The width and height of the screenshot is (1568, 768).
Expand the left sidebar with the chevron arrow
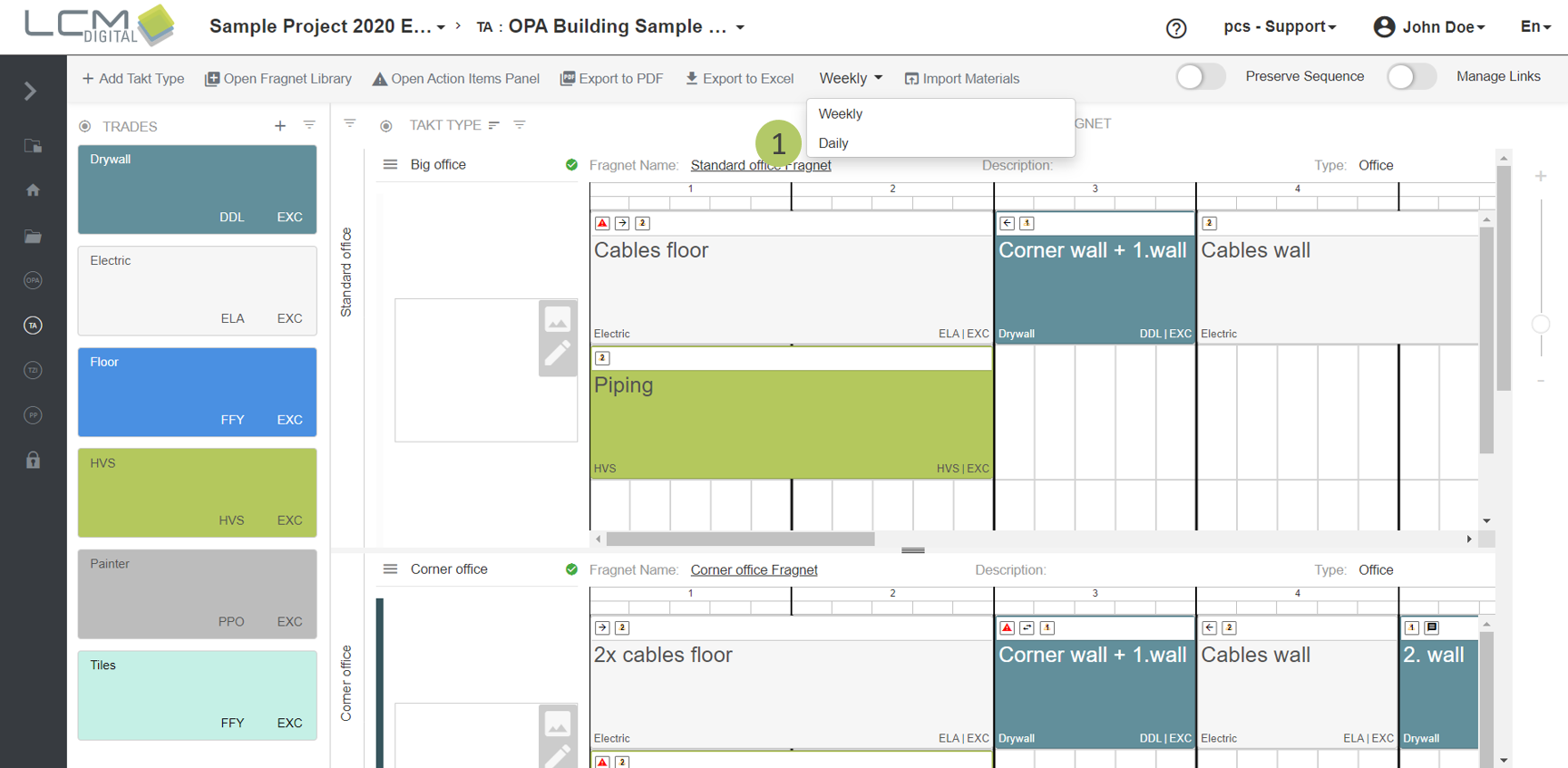[x=30, y=91]
